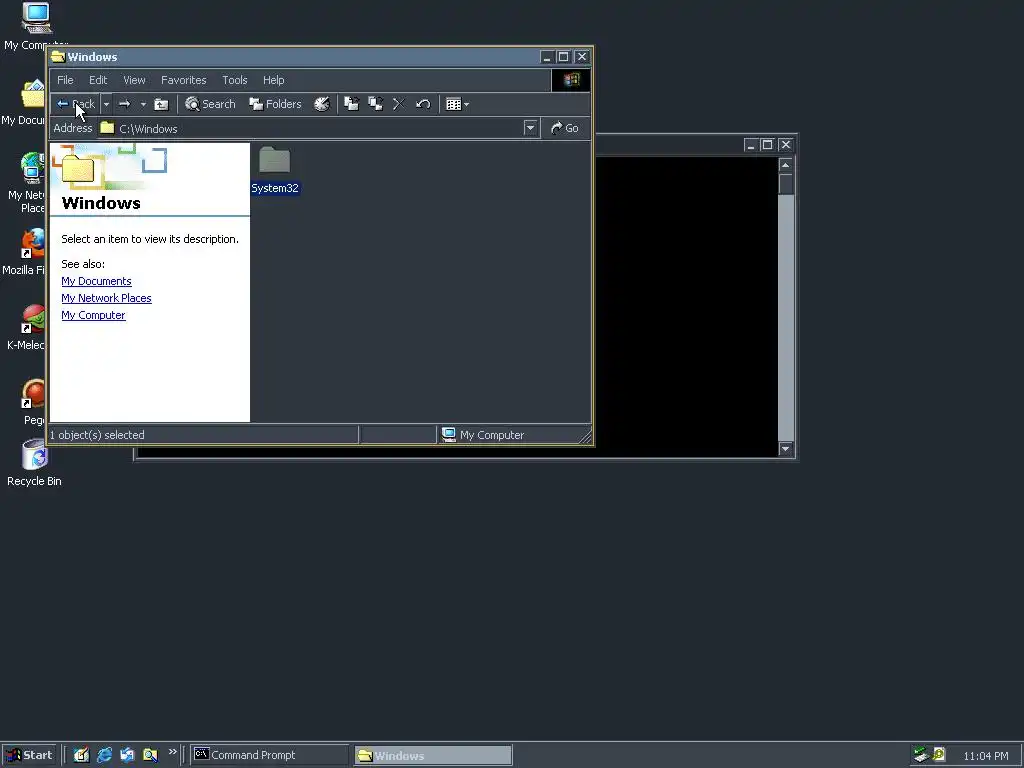
Task: Go back using the Back button
Action: tap(76, 104)
